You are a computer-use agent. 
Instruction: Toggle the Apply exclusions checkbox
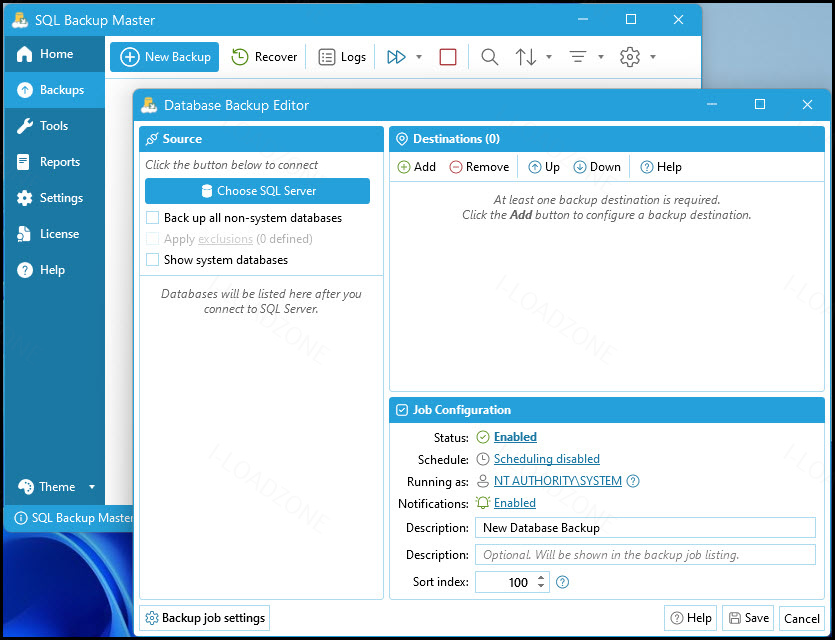click(152, 239)
